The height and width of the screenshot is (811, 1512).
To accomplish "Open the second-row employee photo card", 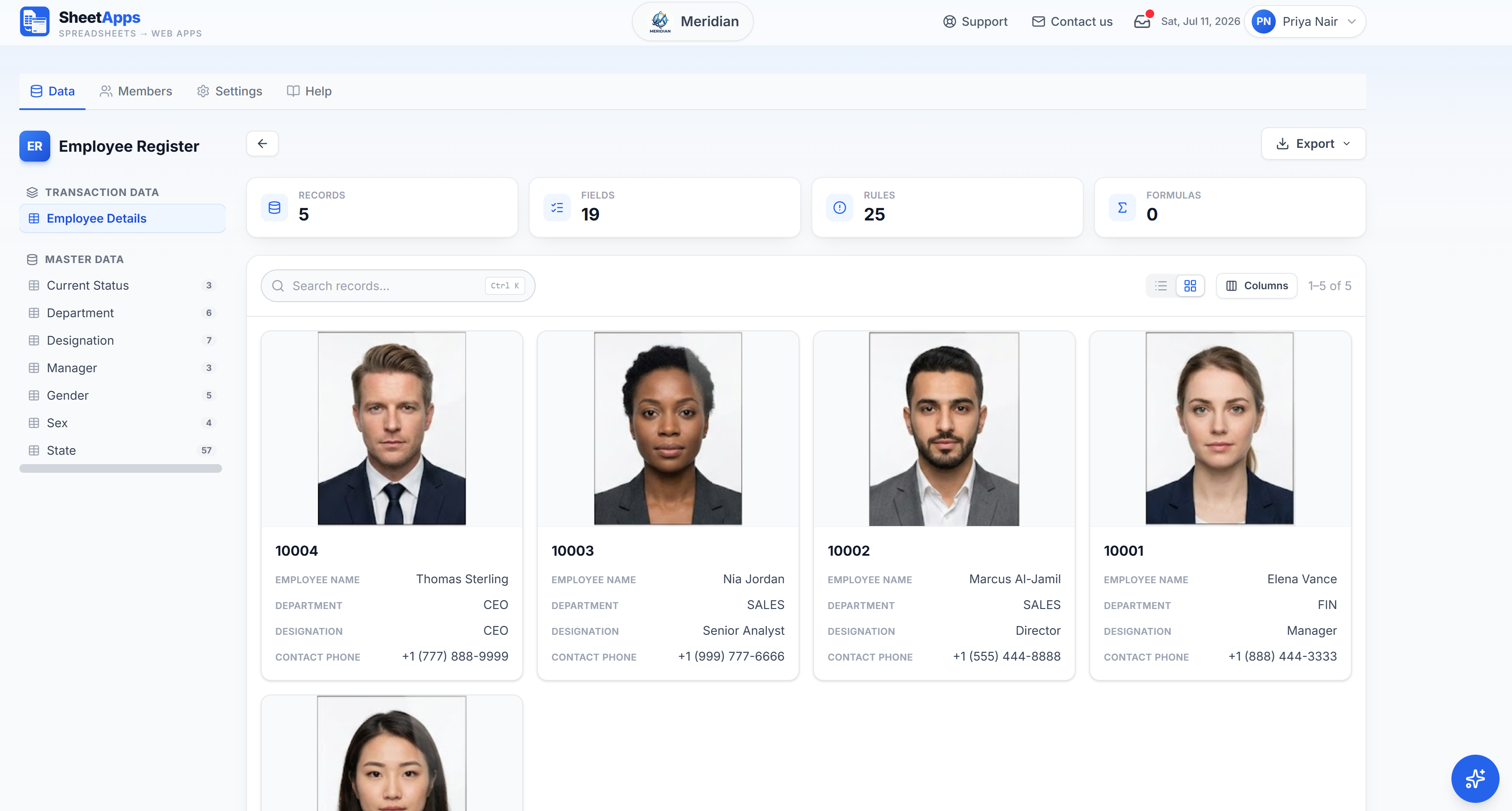I will click(x=391, y=754).
